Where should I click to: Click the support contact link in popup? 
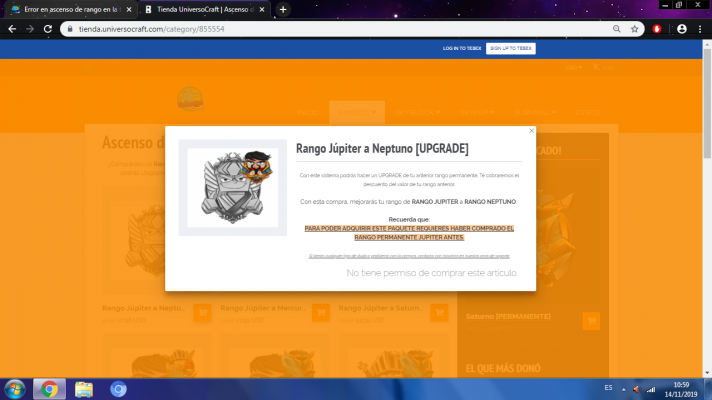(x=409, y=256)
